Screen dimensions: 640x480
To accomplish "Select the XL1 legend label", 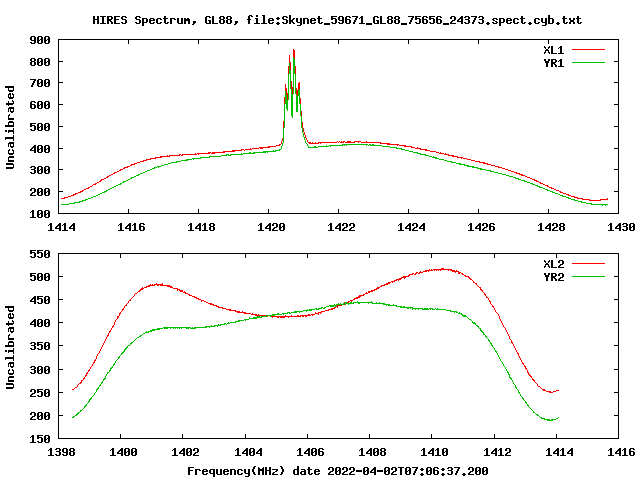I will coord(553,50).
